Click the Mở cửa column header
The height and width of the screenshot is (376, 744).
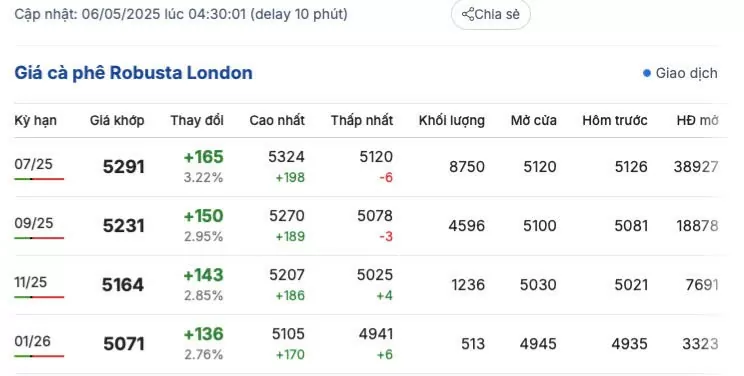click(534, 121)
